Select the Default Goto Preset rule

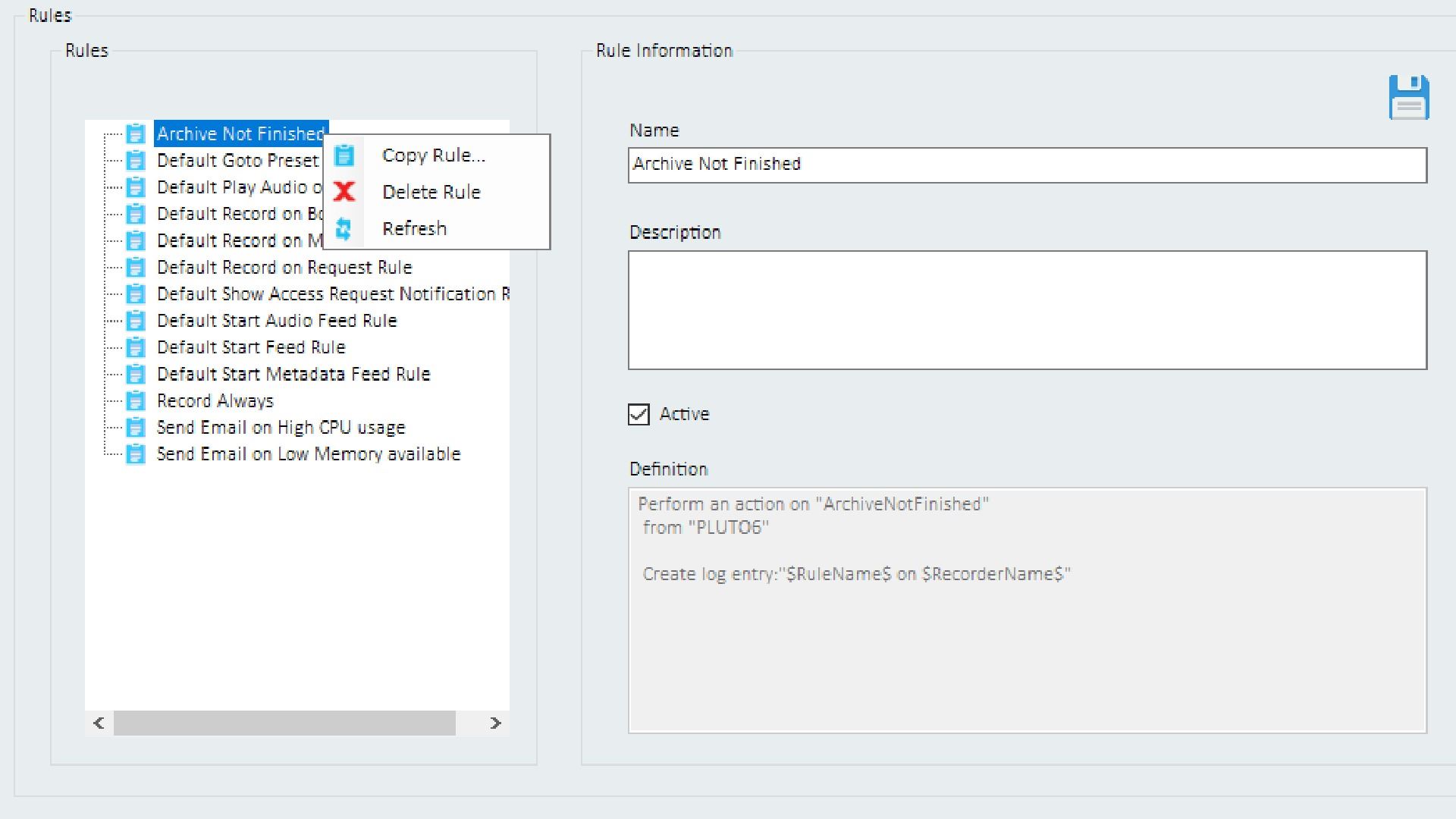(x=238, y=161)
